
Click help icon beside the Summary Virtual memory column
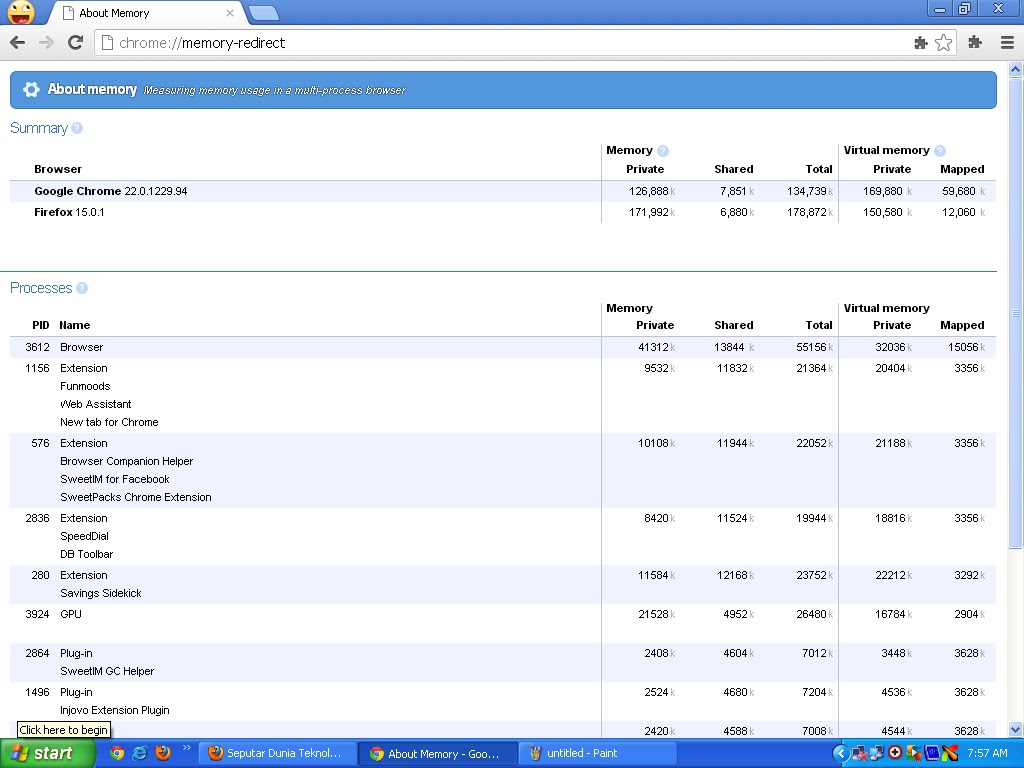tap(940, 151)
